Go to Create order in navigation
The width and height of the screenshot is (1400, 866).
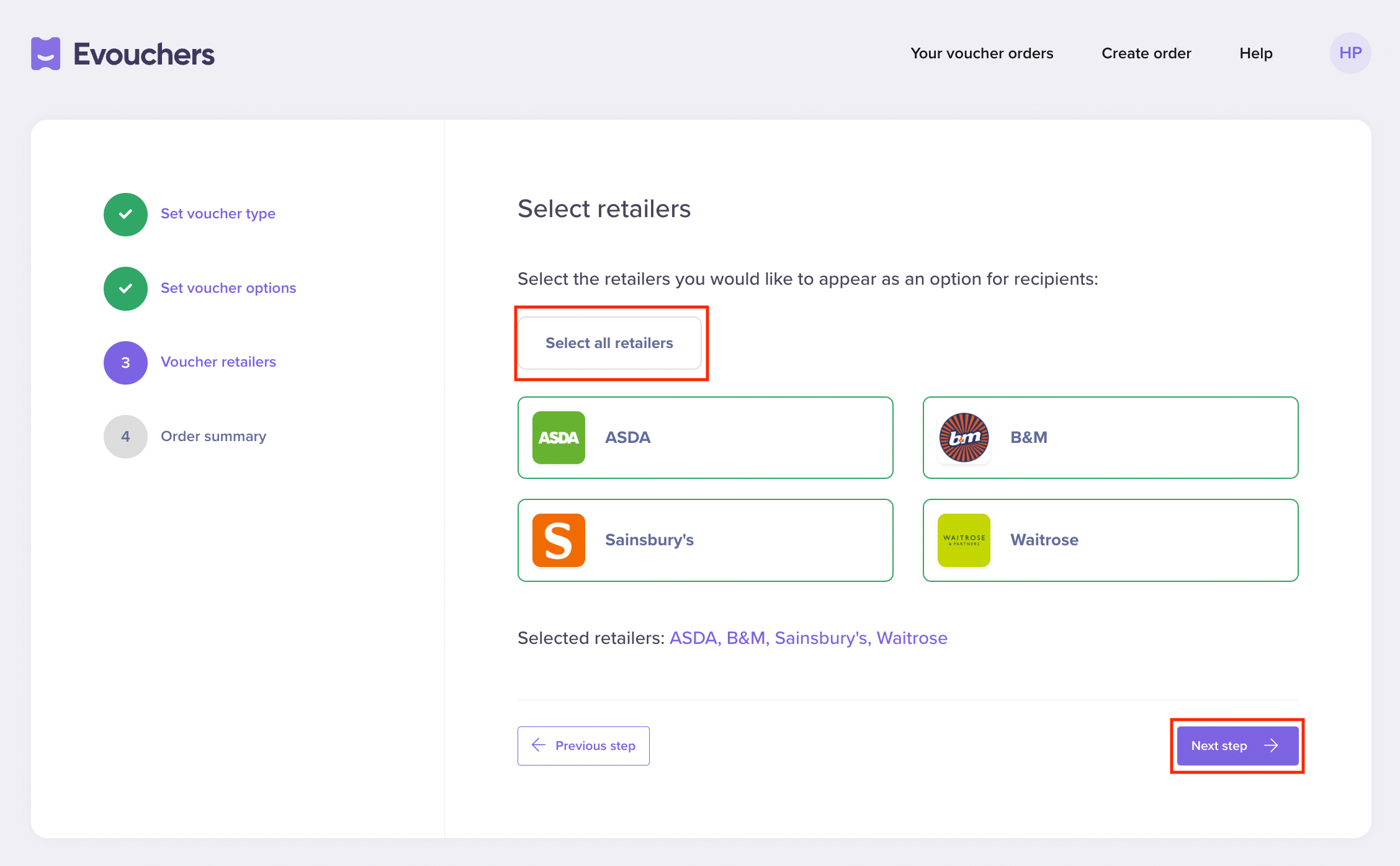pos(1146,53)
